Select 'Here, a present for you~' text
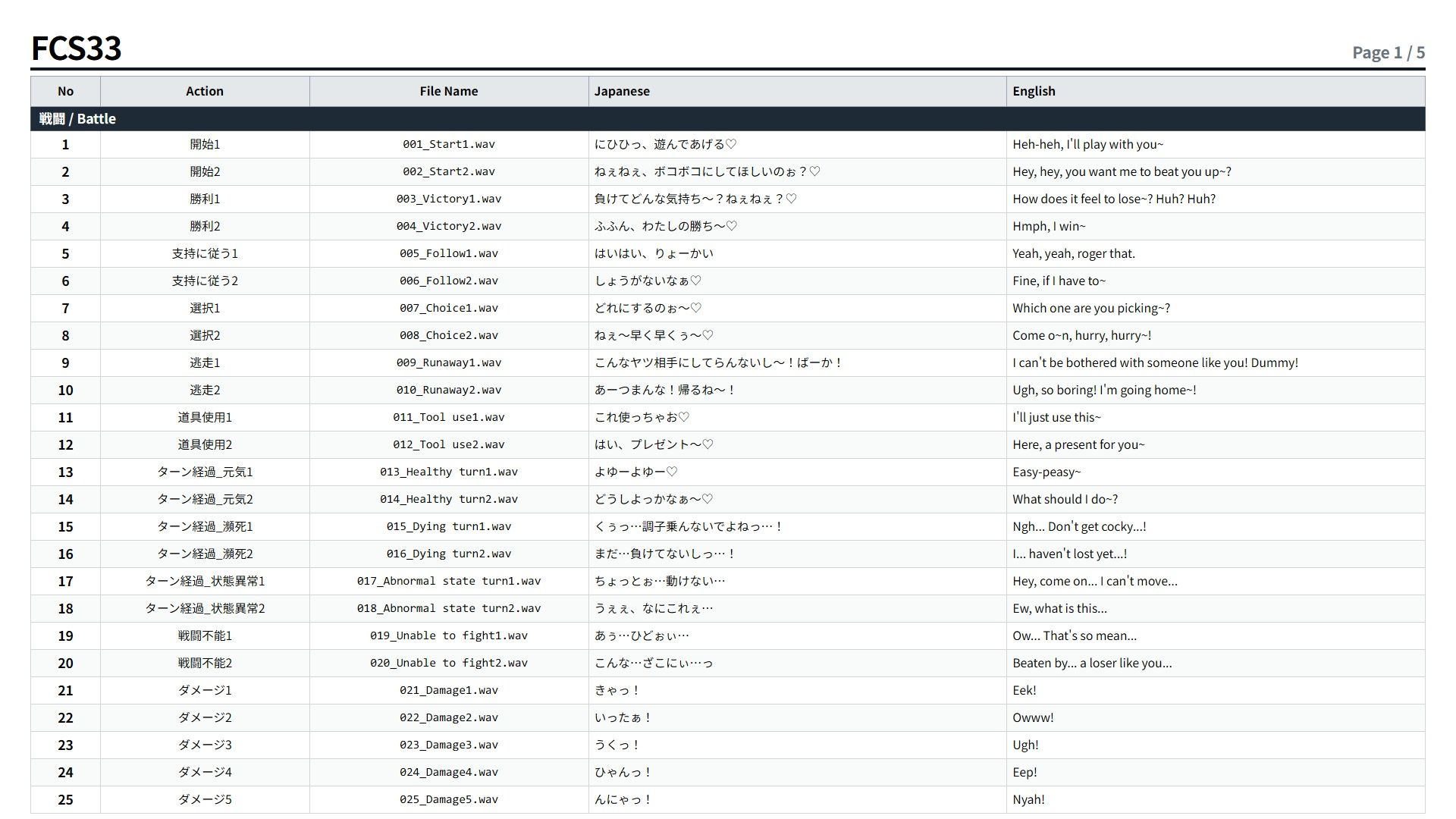This screenshot has width=1456, height=819. [x=1078, y=444]
